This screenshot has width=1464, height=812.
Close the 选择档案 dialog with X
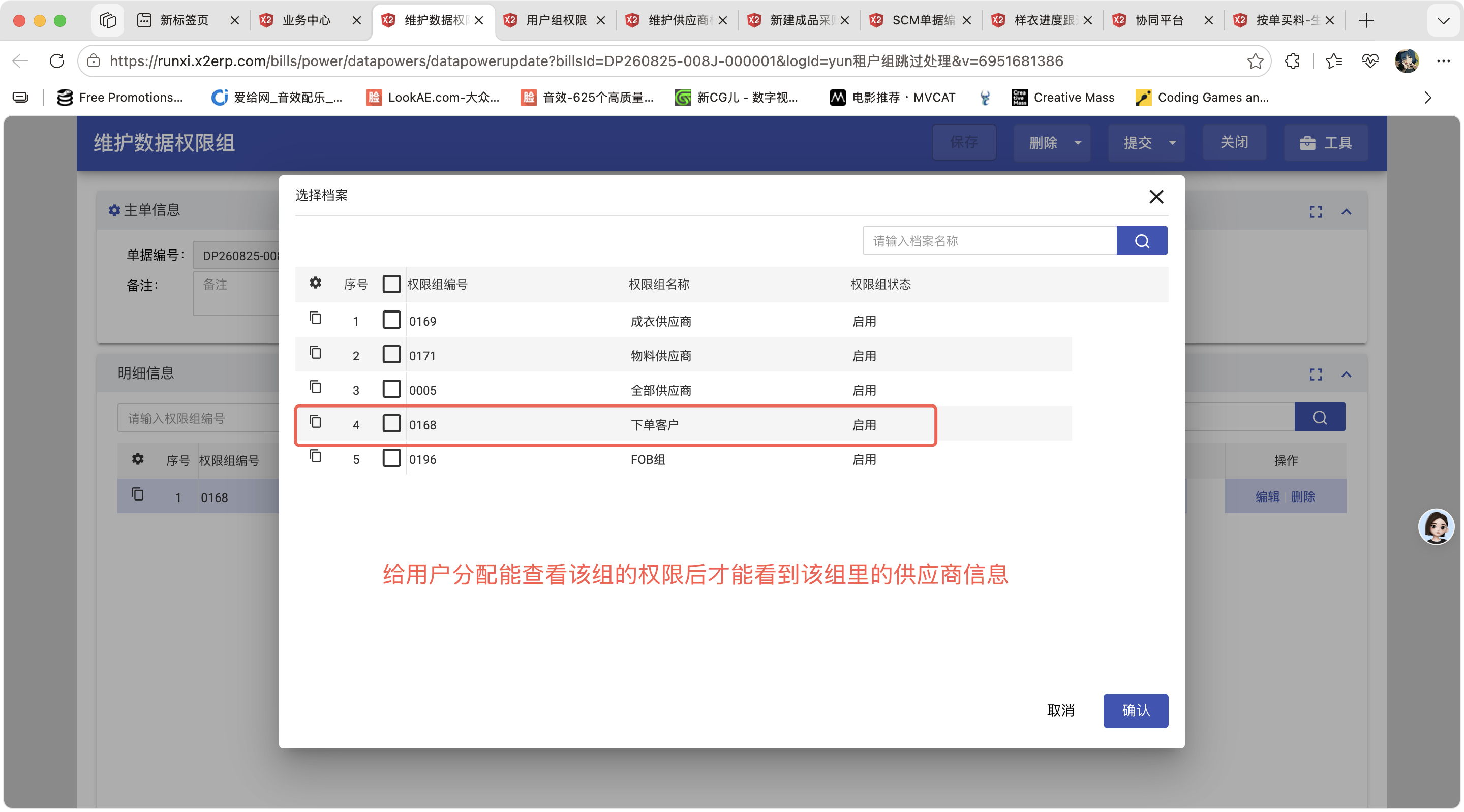(1156, 197)
